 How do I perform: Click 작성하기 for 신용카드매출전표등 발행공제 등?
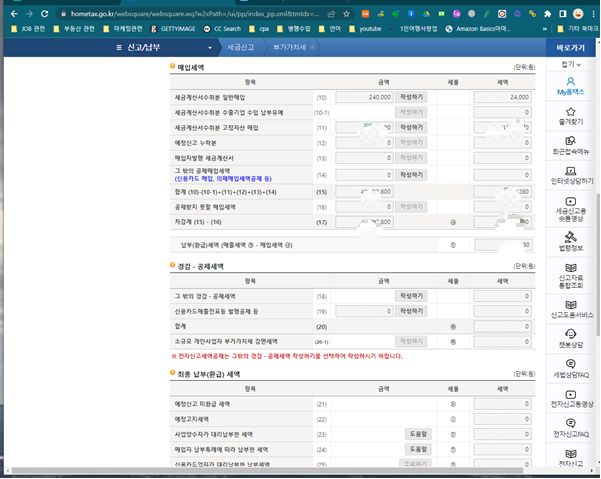411,311
